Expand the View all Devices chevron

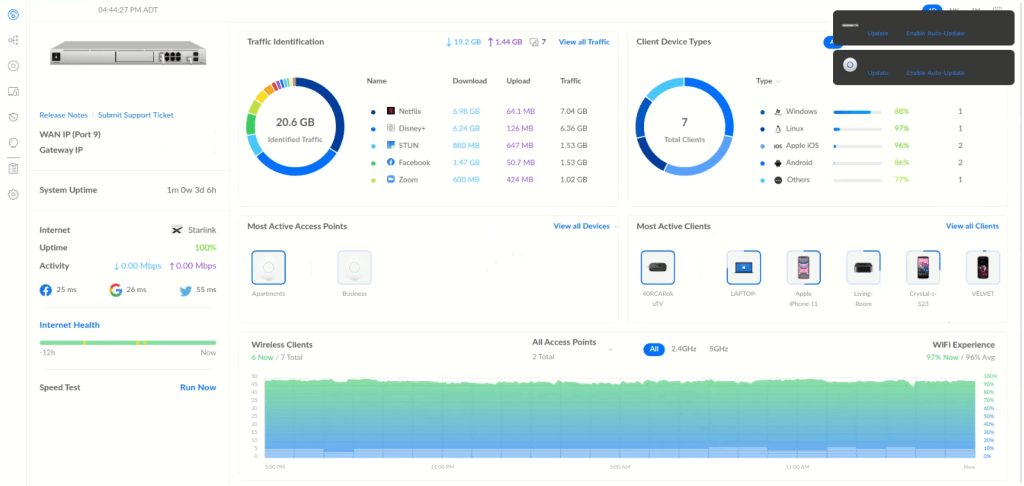click(615, 227)
